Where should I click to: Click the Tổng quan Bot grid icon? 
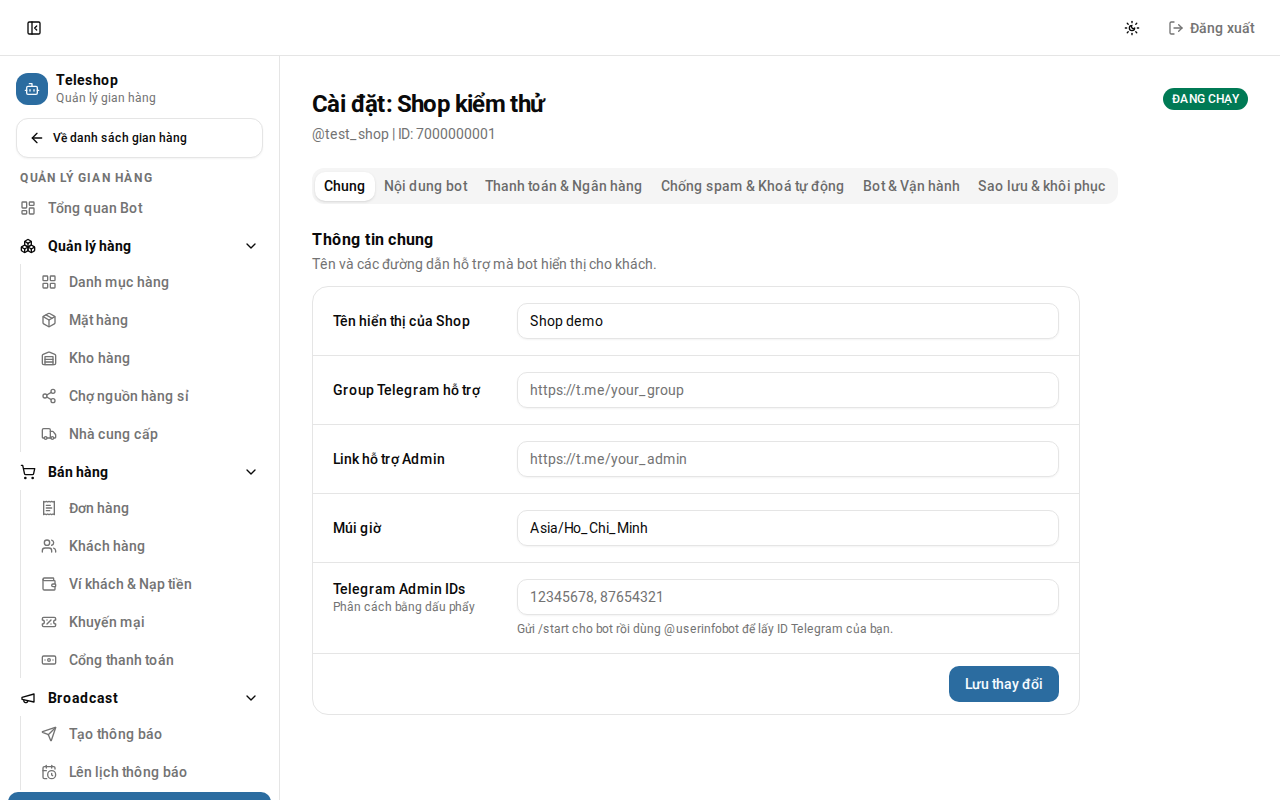(x=28, y=208)
